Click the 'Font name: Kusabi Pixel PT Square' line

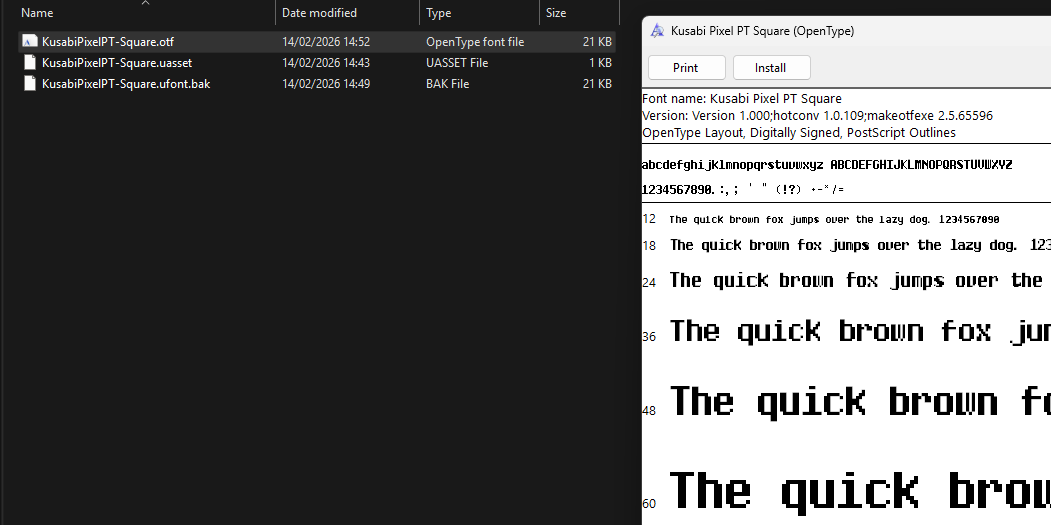tap(742, 99)
